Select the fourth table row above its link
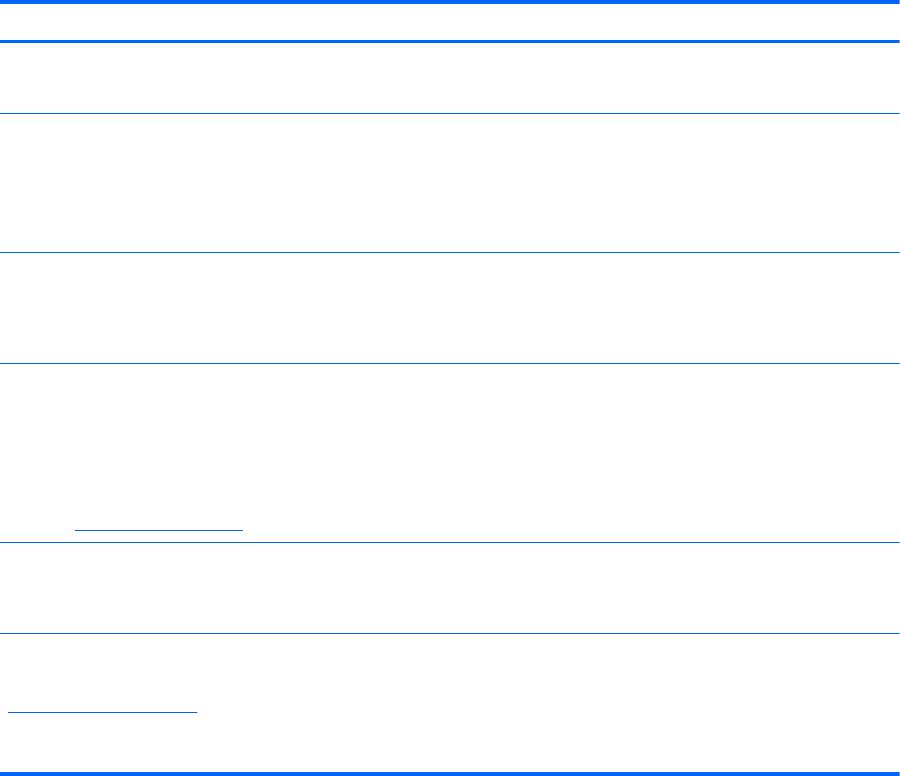 [x=449, y=445]
